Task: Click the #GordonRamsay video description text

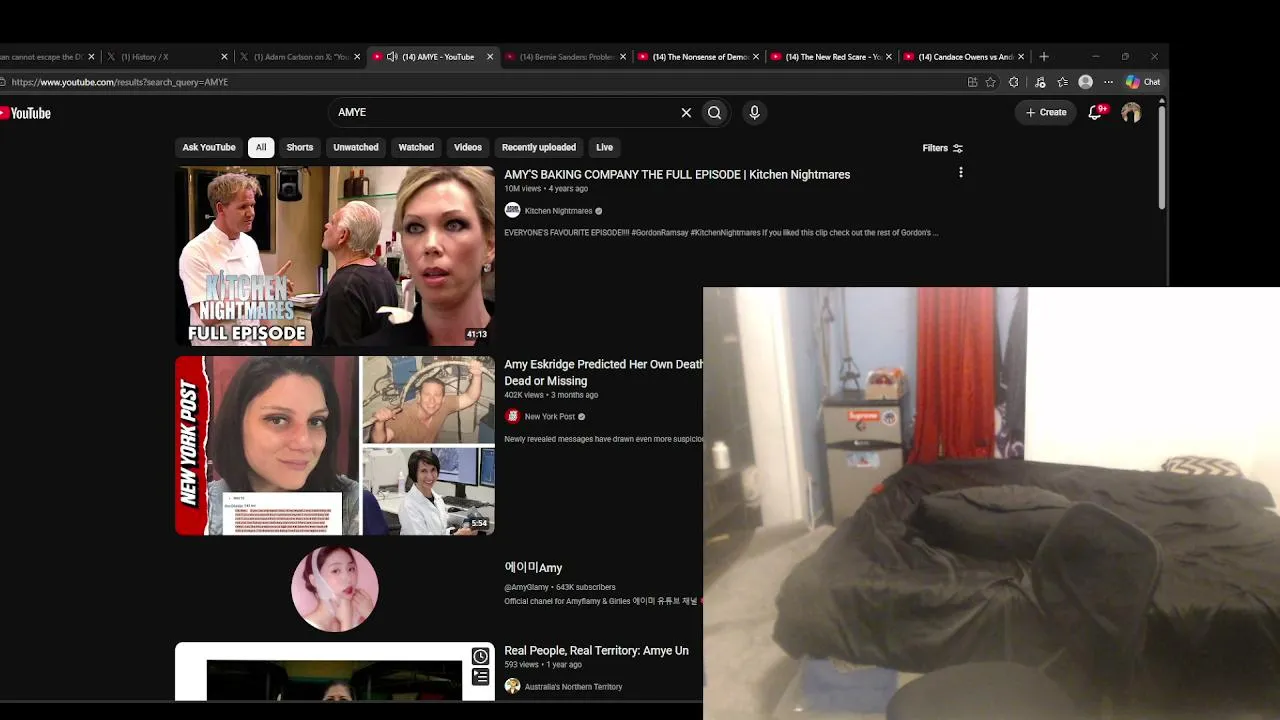Action: click(x=721, y=233)
